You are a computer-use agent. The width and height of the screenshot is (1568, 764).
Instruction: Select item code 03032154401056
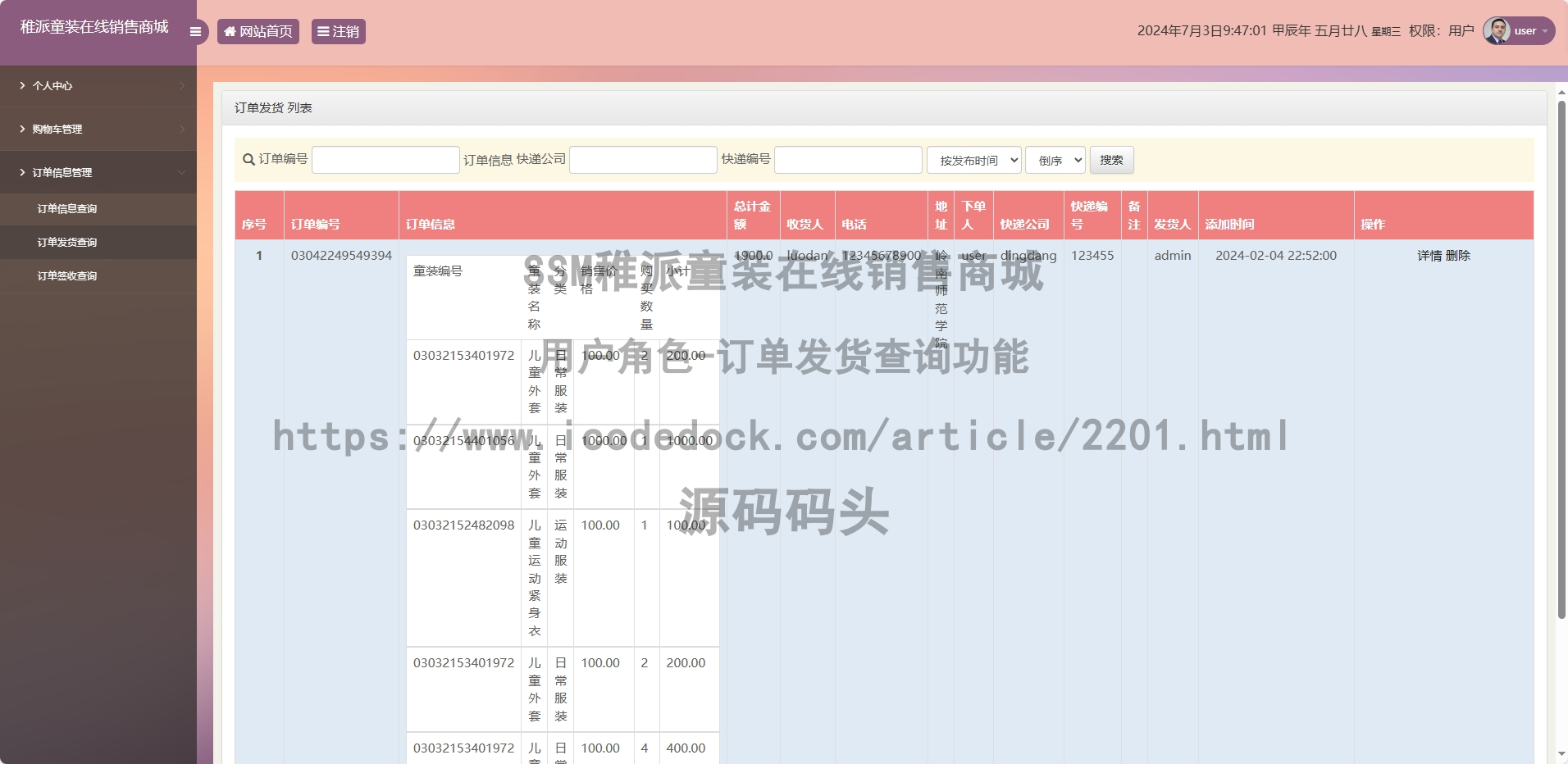pyautogui.click(x=464, y=441)
